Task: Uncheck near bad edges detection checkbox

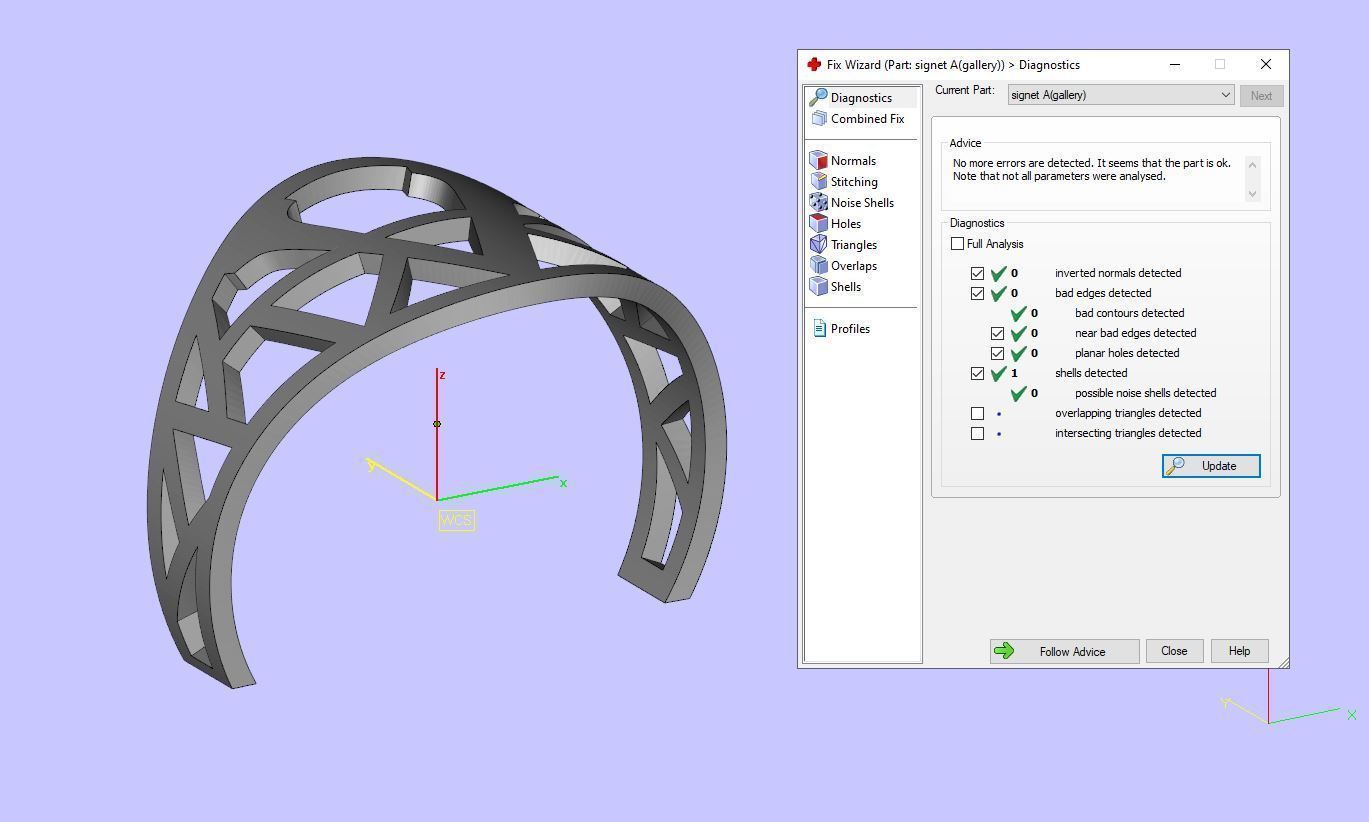Action: point(997,333)
